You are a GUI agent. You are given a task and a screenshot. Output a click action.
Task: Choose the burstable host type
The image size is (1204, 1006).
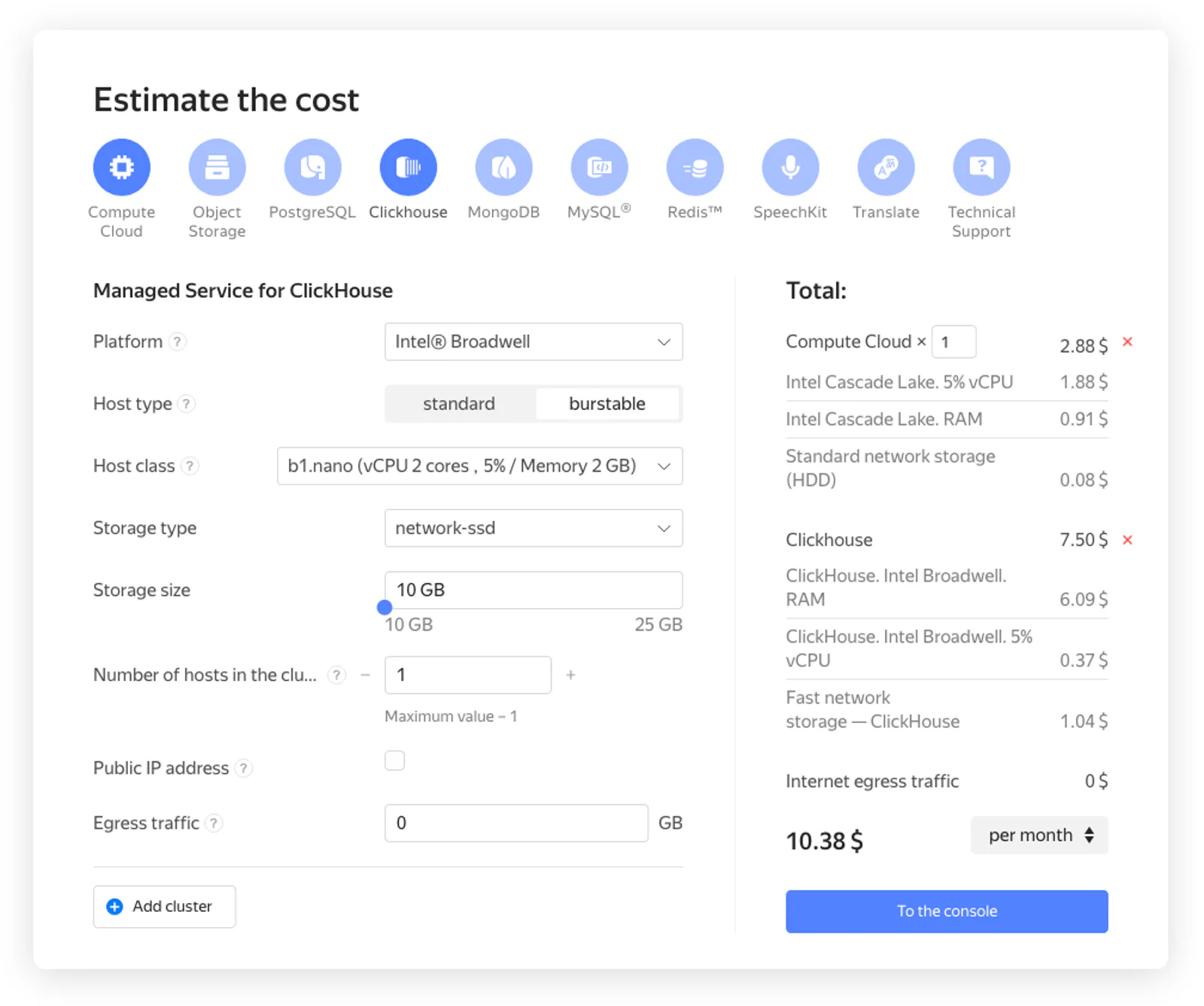pos(607,404)
